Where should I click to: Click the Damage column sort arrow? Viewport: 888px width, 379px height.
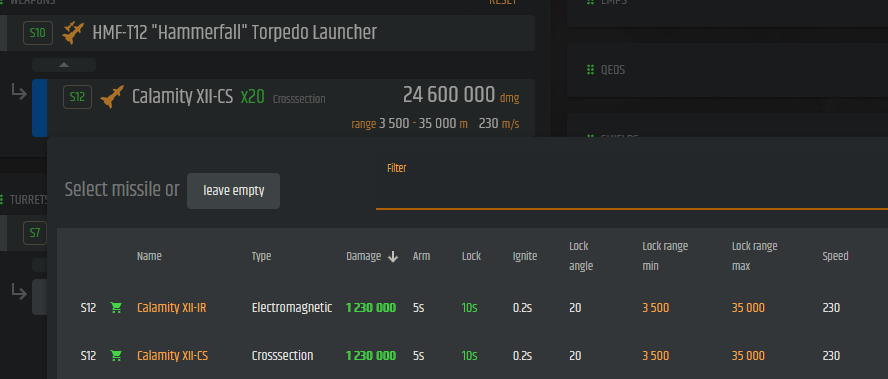pos(393,257)
